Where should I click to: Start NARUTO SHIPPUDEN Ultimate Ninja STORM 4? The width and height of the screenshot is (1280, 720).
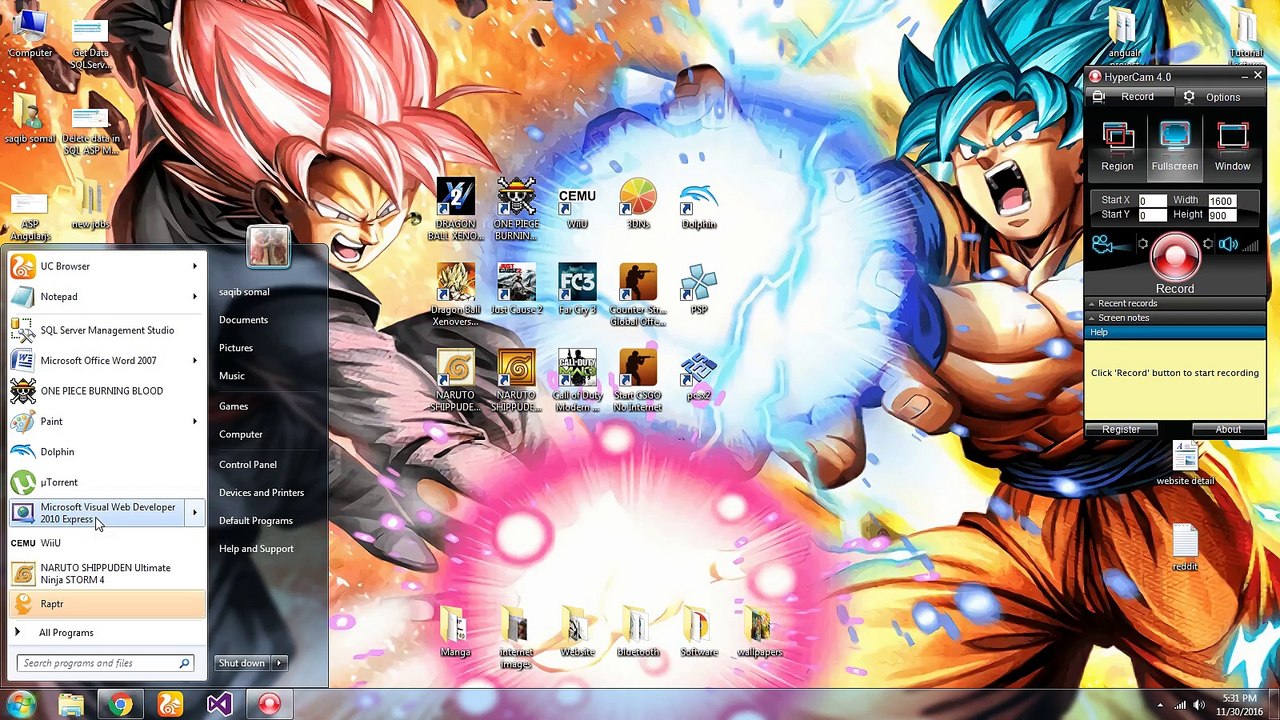(106, 574)
